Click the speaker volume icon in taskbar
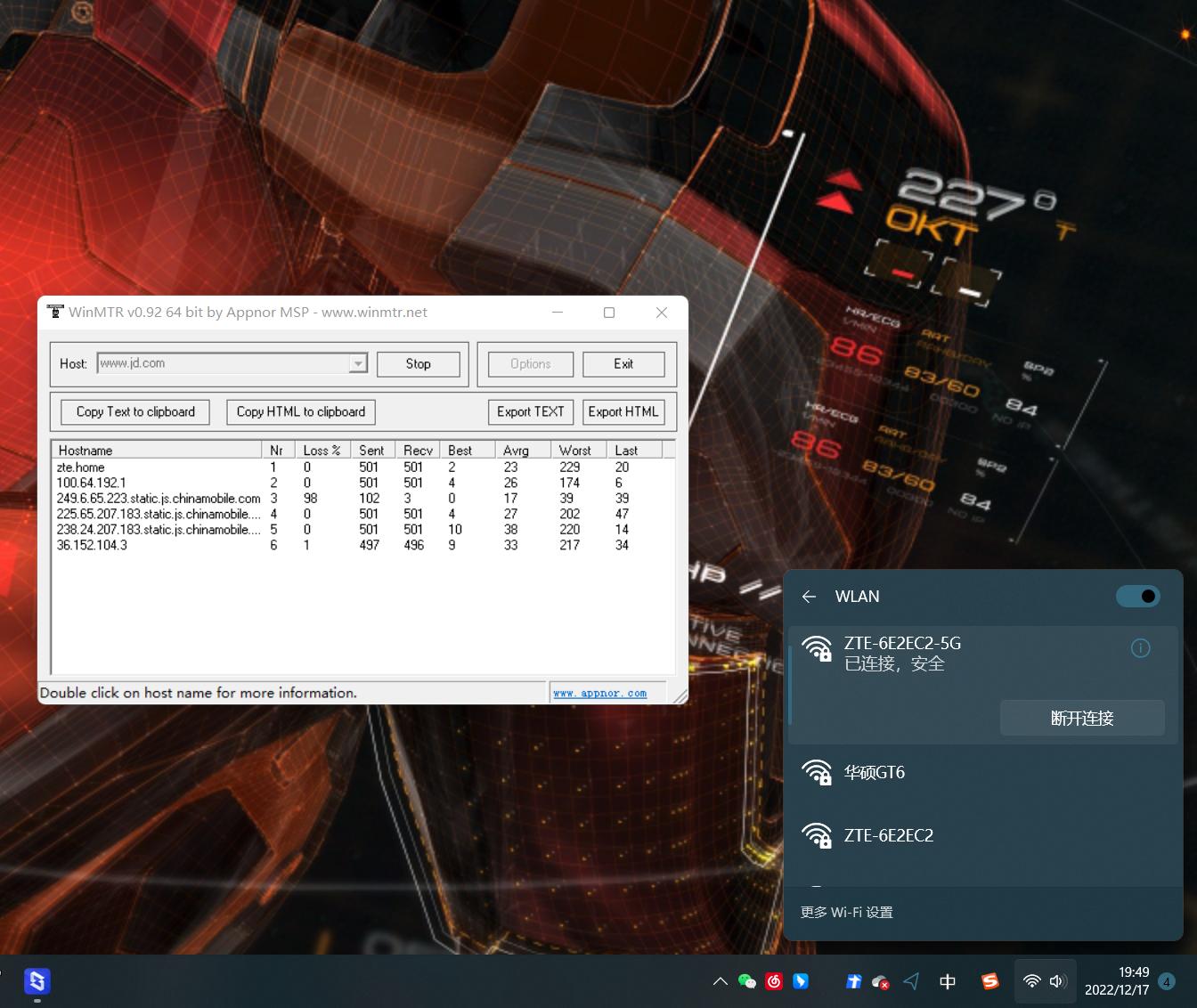Image resolution: width=1197 pixels, height=1008 pixels. (x=1058, y=981)
